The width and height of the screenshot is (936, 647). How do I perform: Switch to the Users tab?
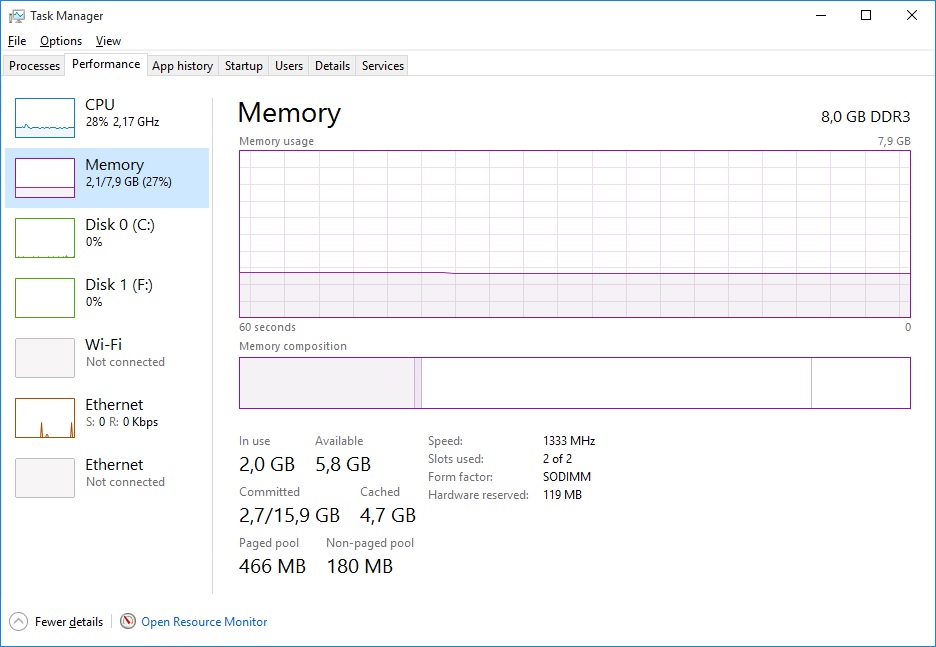[x=289, y=66]
